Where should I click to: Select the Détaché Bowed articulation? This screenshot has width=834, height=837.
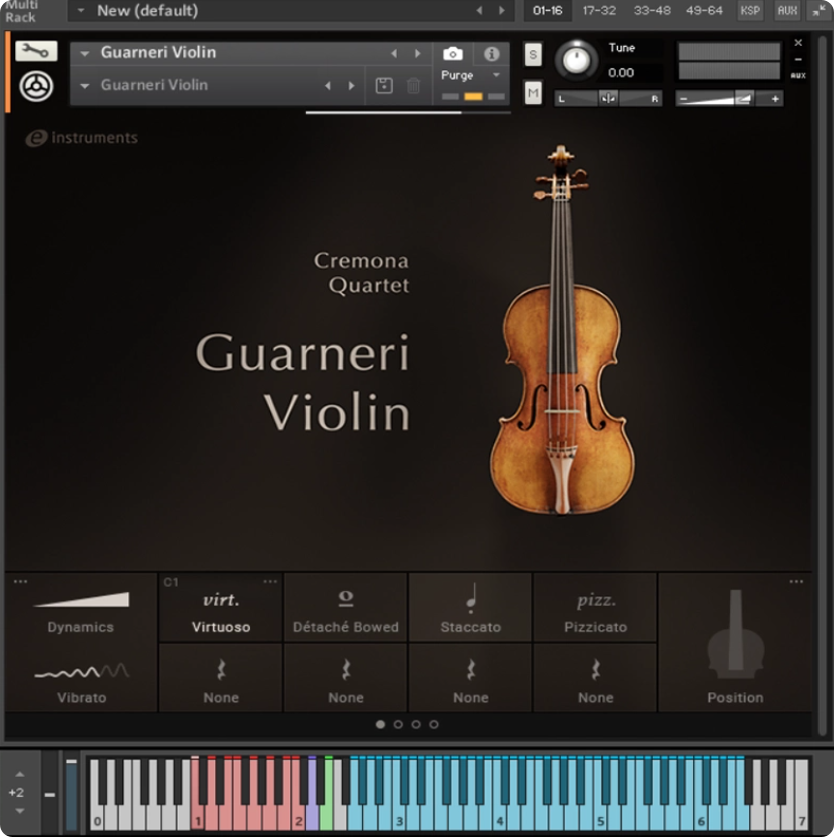[x=345, y=607]
